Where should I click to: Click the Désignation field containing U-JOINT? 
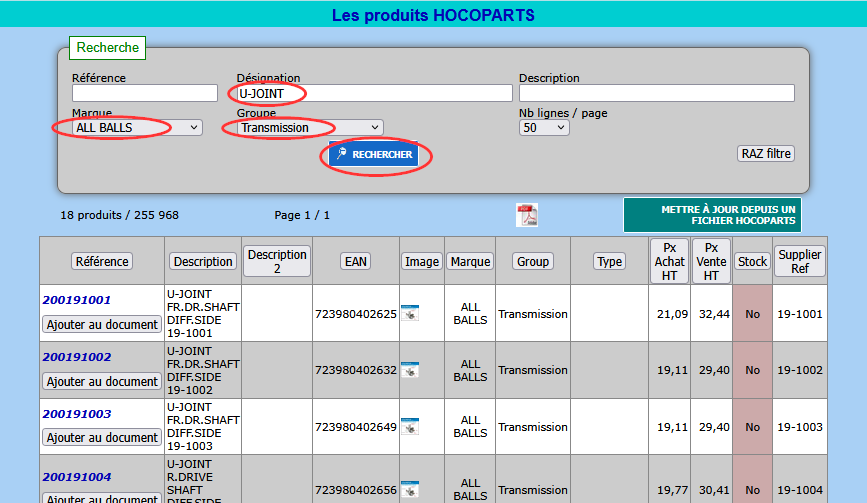pyautogui.click(x=374, y=93)
